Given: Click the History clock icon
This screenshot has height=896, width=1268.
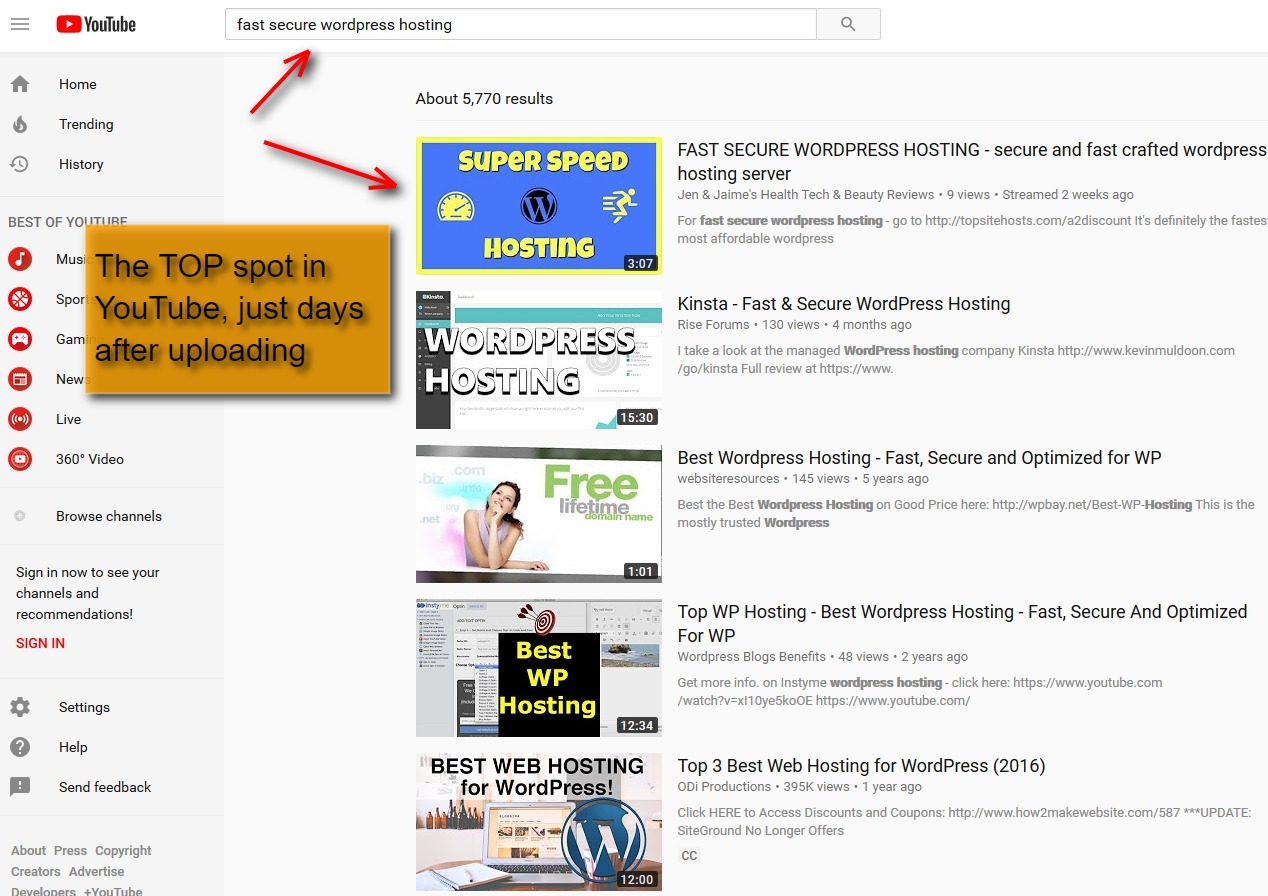Looking at the screenshot, I should (20, 164).
